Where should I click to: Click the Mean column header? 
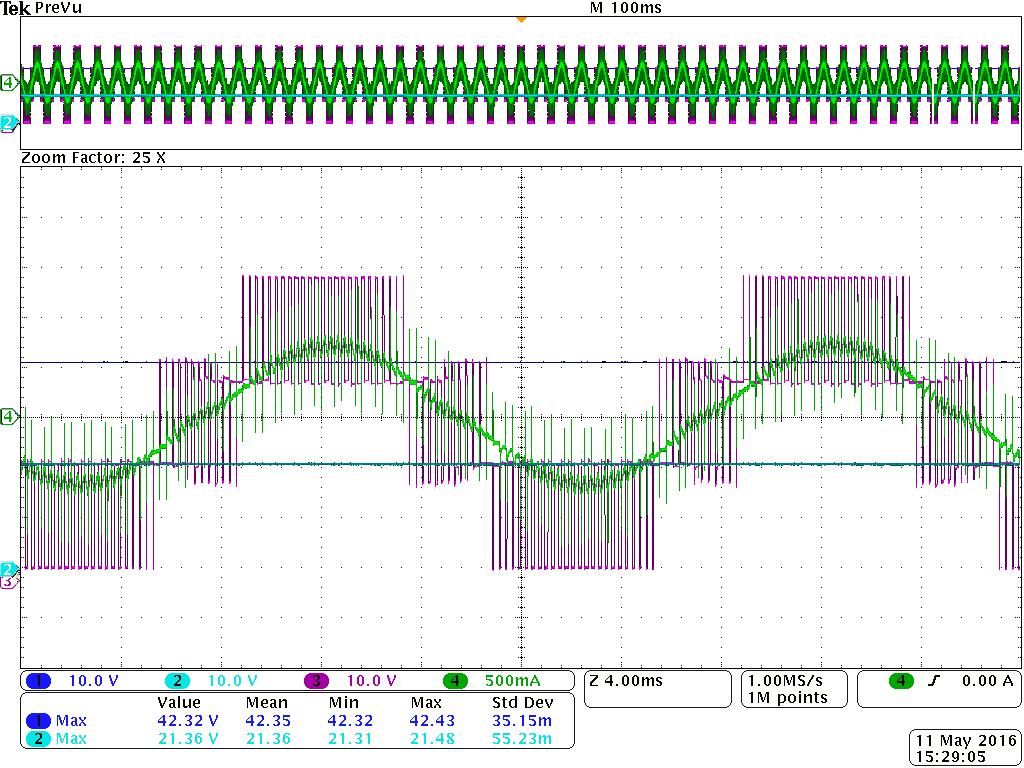pos(266,703)
